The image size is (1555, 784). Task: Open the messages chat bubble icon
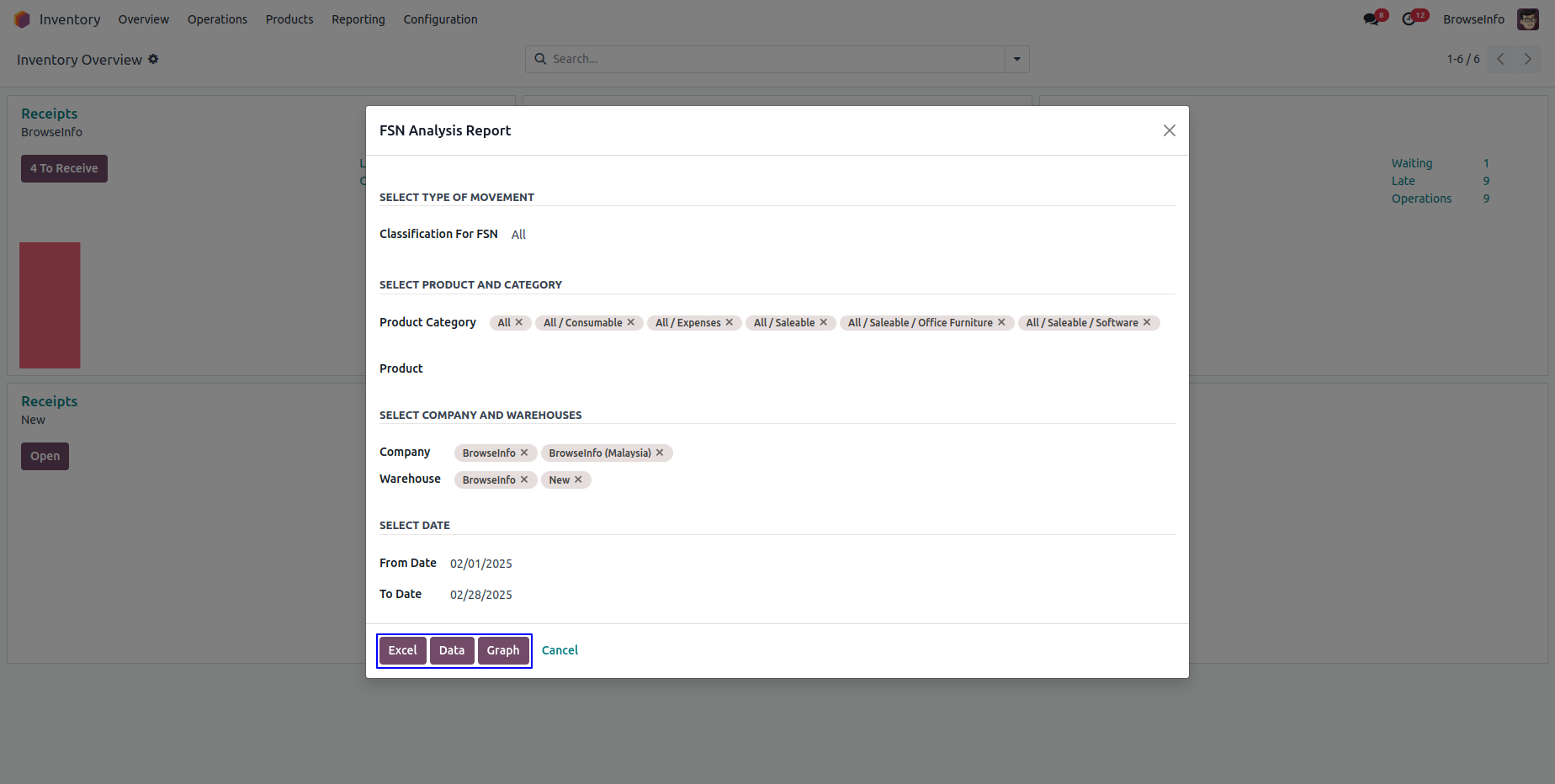pyautogui.click(x=1372, y=19)
